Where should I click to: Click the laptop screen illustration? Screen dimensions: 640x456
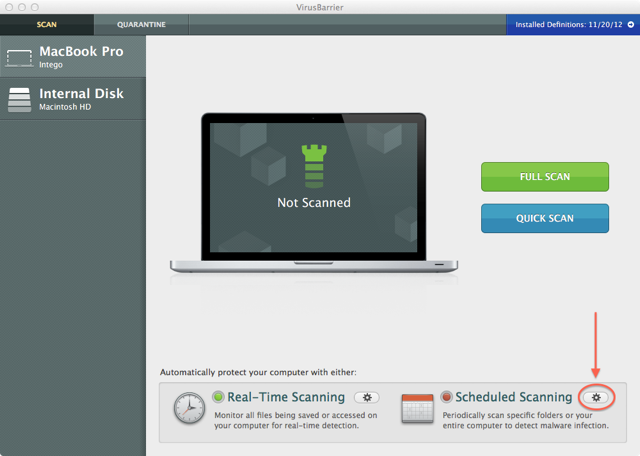tap(313, 187)
